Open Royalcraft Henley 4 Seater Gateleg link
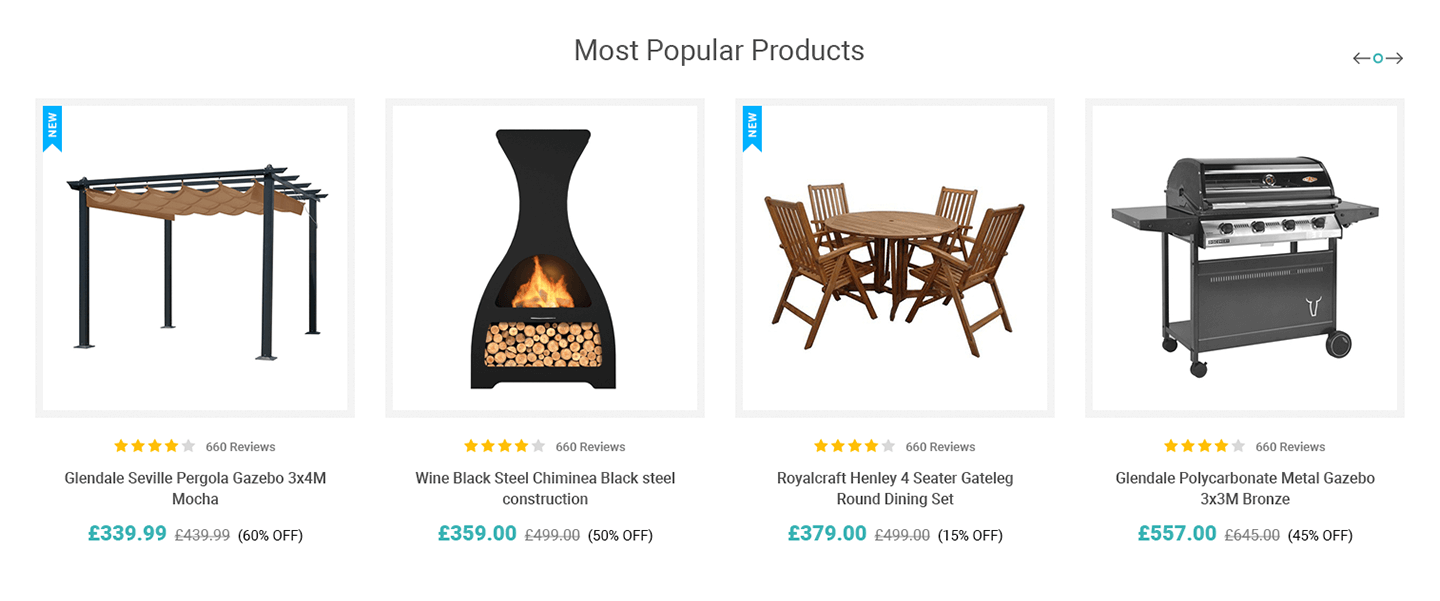The width and height of the screenshot is (1440, 601). pos(895,488)
